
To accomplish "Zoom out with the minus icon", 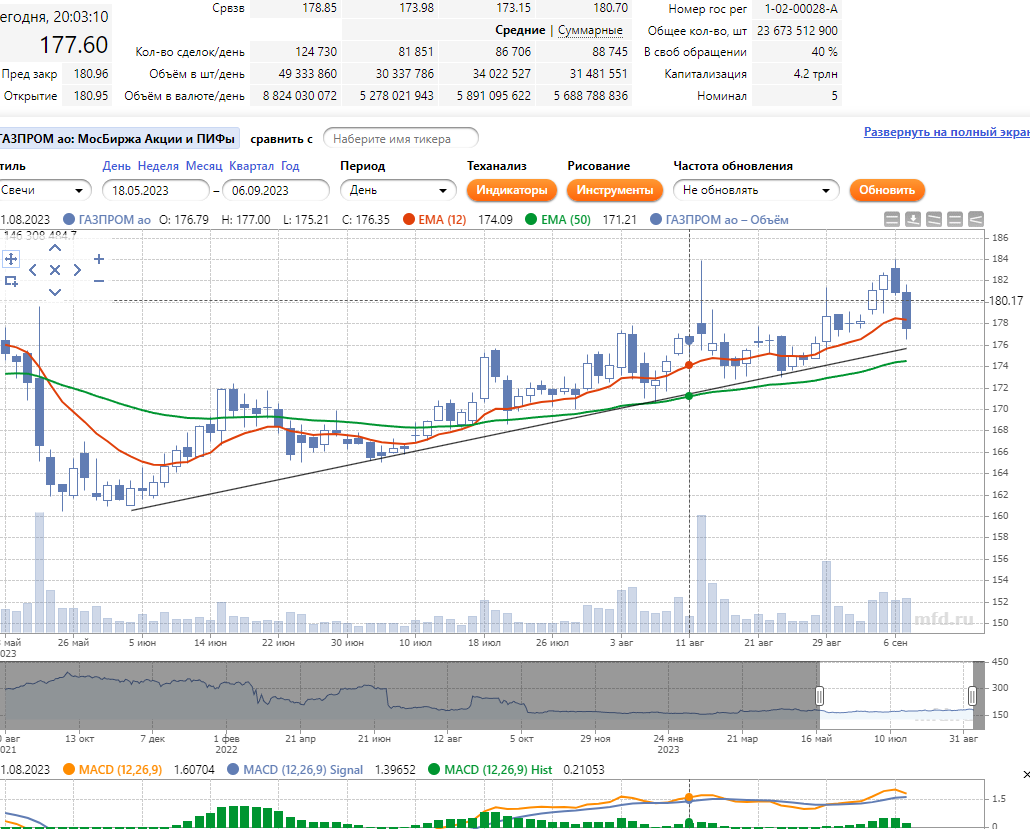I will pyautogui.click(x=99, y=281).
